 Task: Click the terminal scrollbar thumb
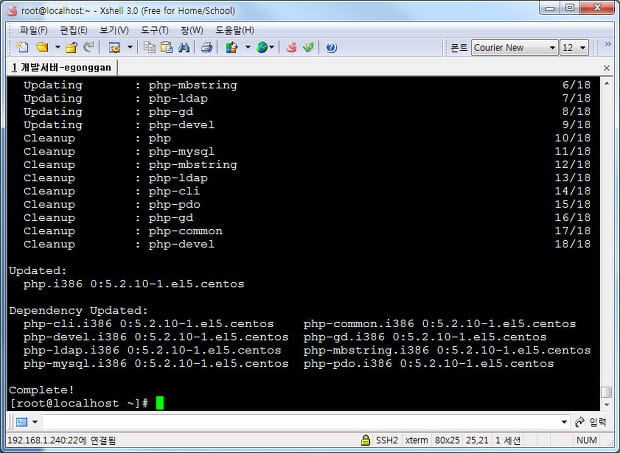(607, 392)
